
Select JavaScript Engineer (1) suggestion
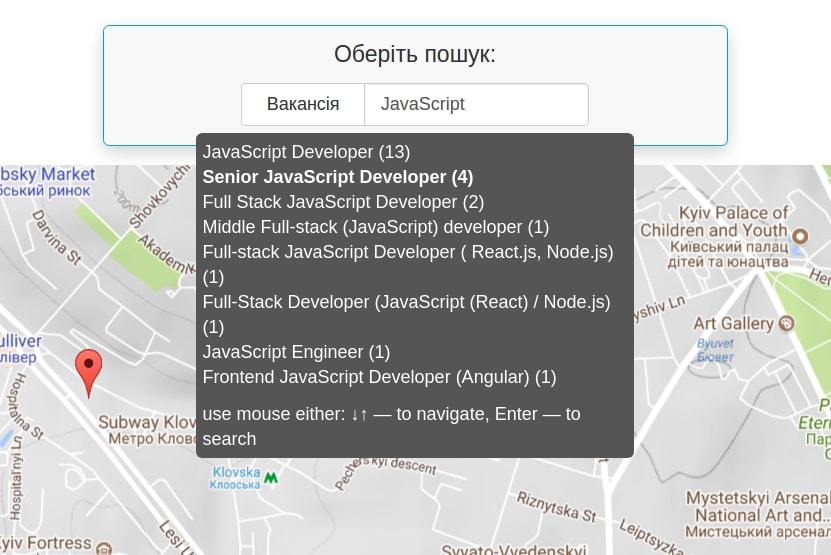[296, 352]
